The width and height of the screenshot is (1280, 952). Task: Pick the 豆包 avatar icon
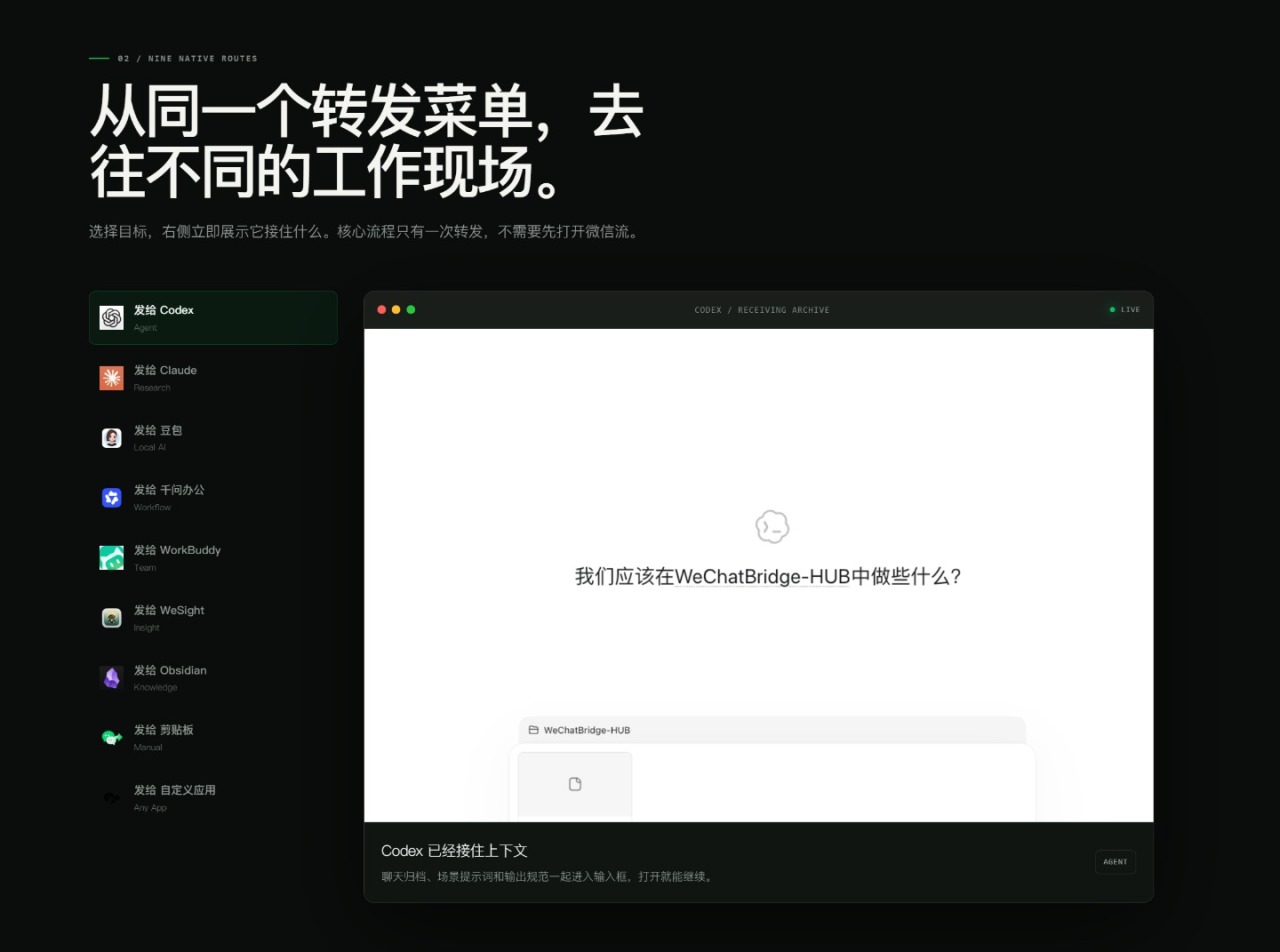coord(111,438)
